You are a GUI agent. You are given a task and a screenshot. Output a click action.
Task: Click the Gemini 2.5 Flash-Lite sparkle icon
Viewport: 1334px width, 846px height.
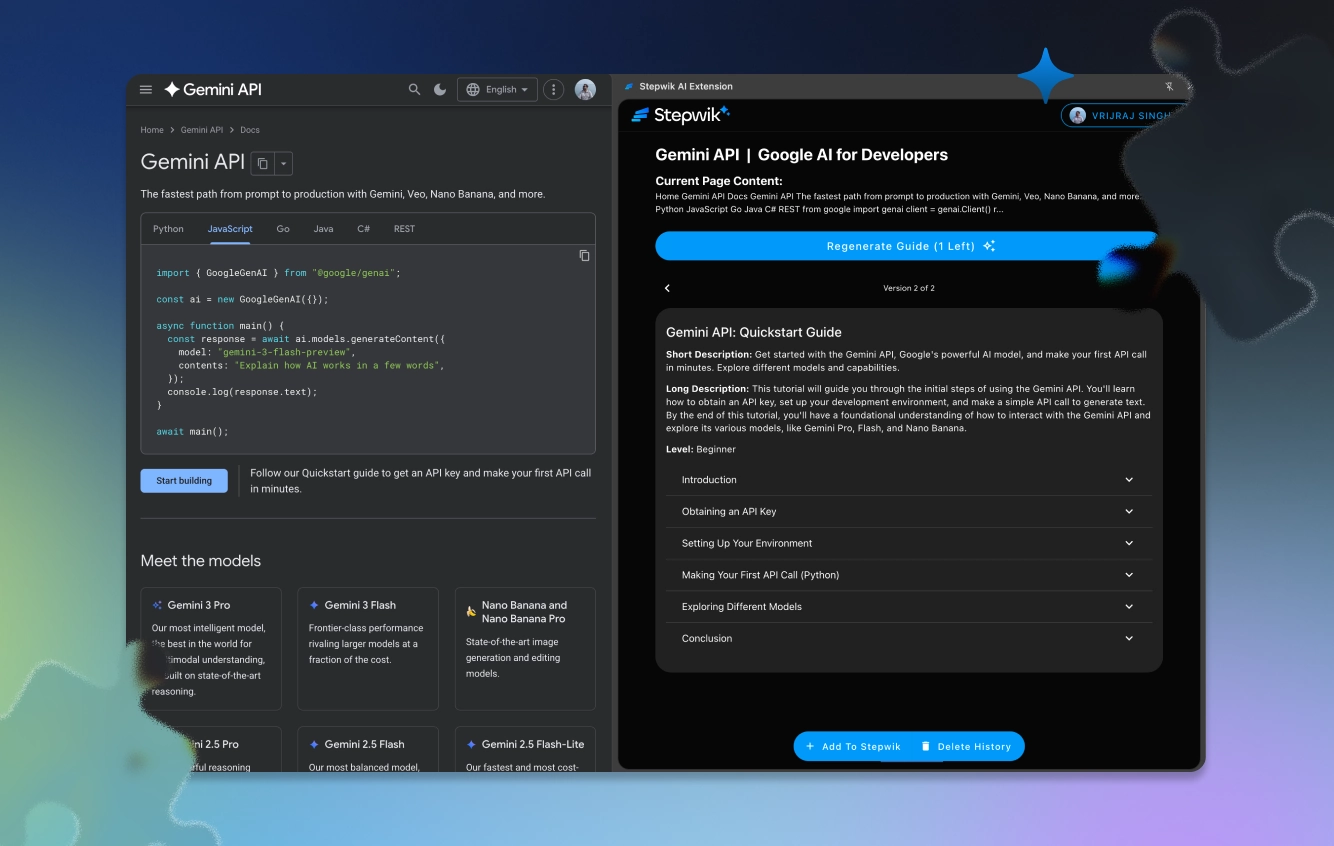coord(471,744)
